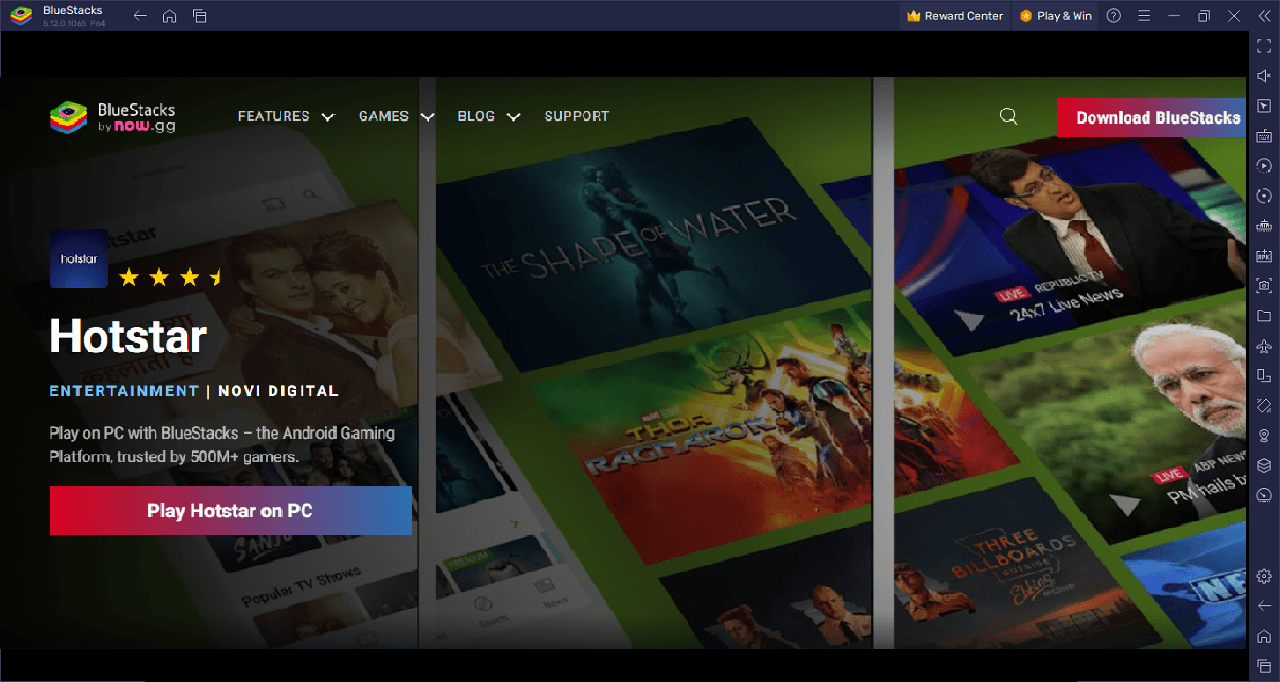Open BlueStacks settings
Image resolution: width=1280 pixels, height=682 pixels.
pos(1263,576)
